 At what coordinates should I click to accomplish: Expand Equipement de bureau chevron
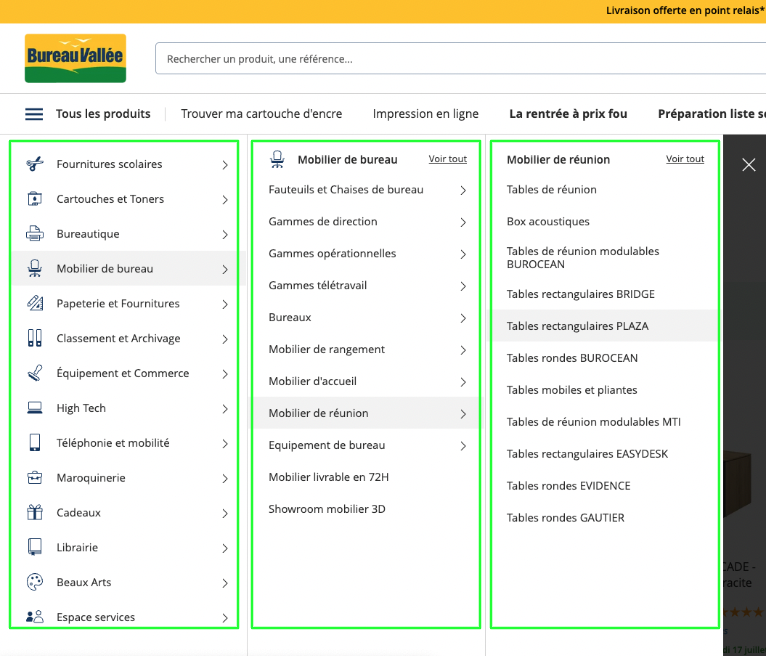coord(463,446)
